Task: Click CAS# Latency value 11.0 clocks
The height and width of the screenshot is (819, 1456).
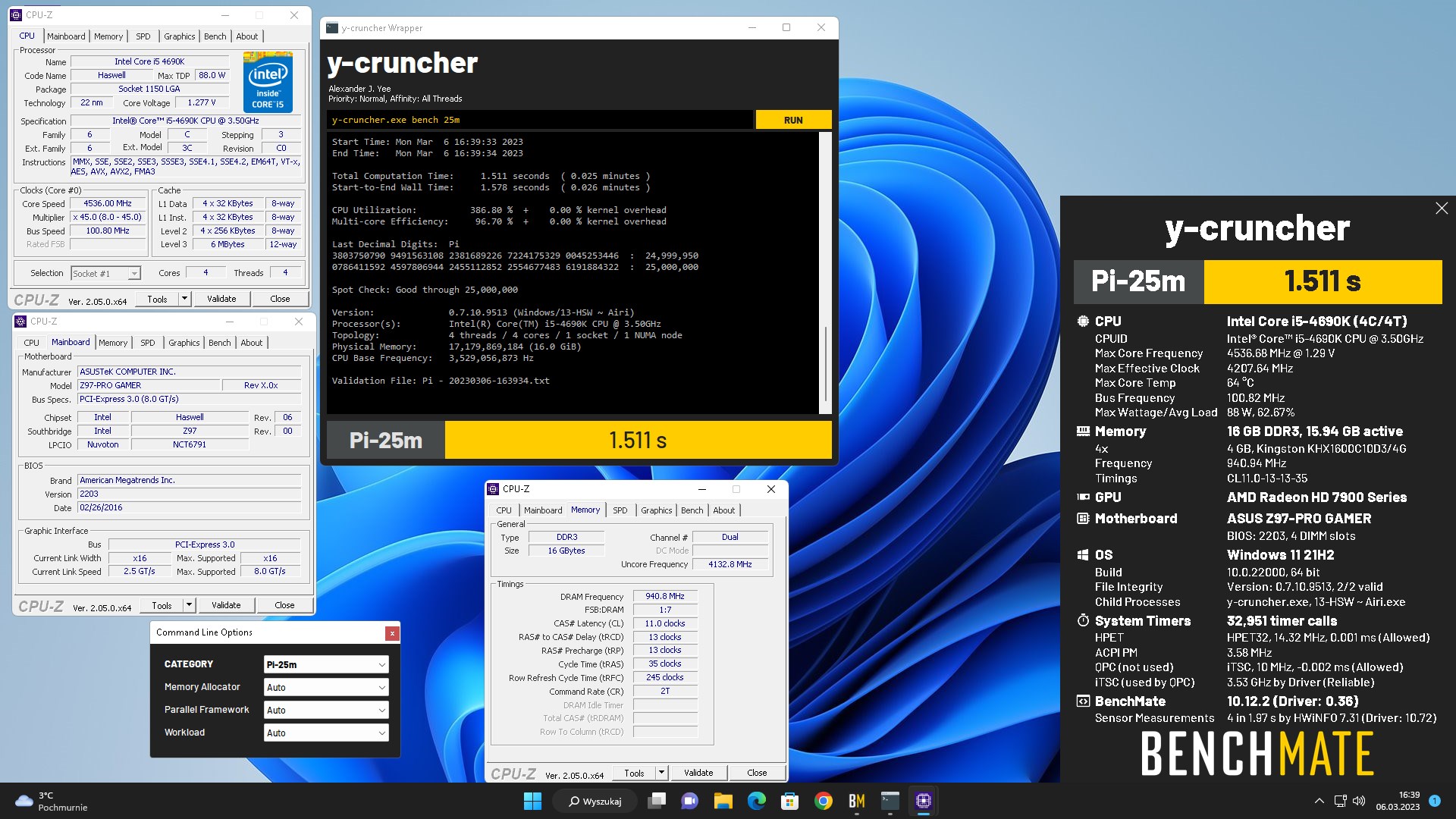Action: [x=665, y=623]
